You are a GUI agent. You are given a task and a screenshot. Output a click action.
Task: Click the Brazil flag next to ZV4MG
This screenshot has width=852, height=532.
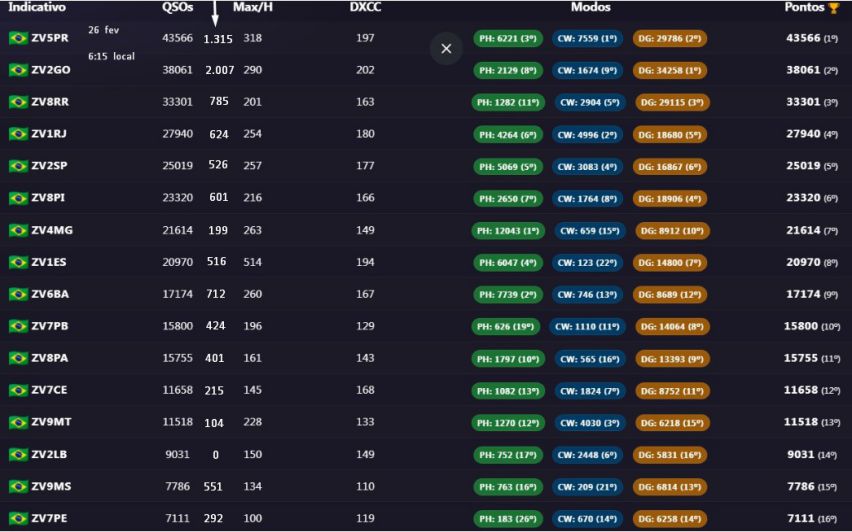[x=18, y=230]
